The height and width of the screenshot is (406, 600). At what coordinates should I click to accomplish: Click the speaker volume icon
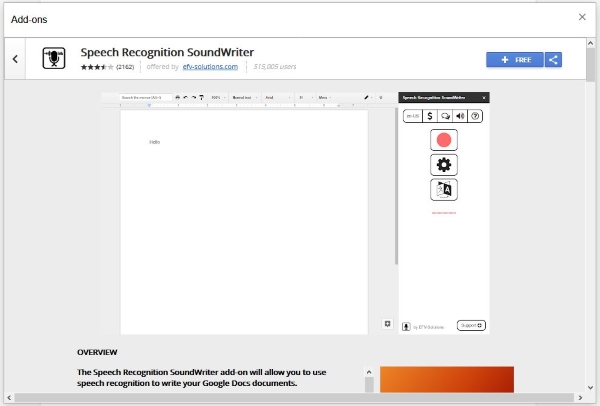click(460, 116)
